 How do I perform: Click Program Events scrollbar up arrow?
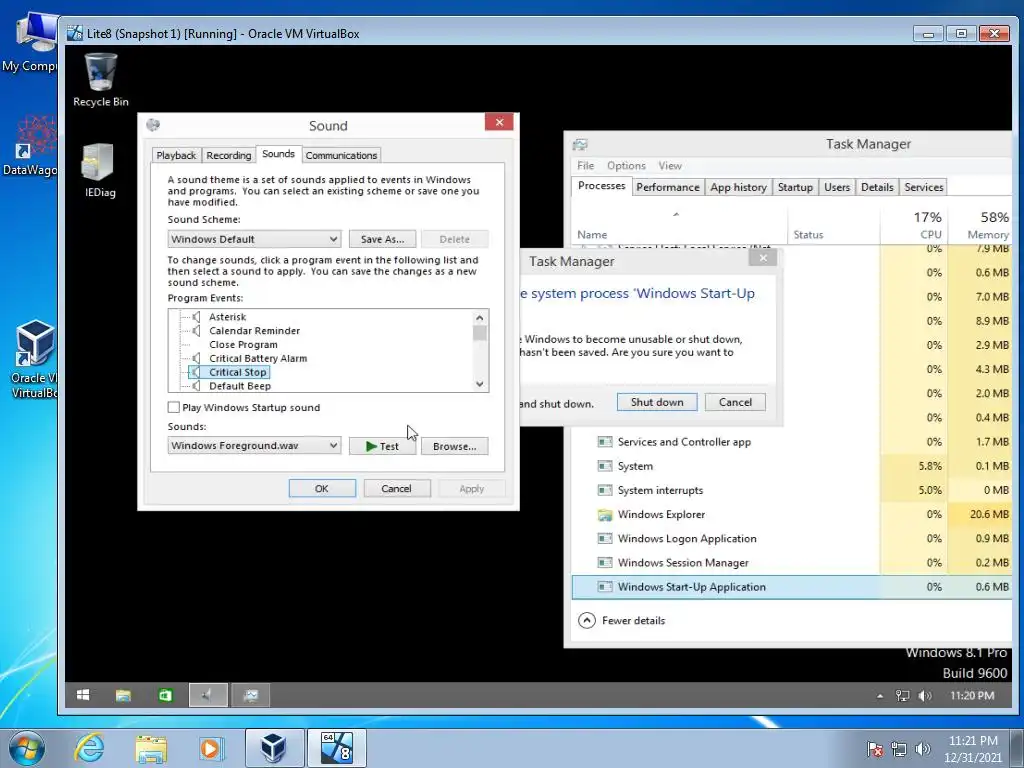click(x=480, y=317)
